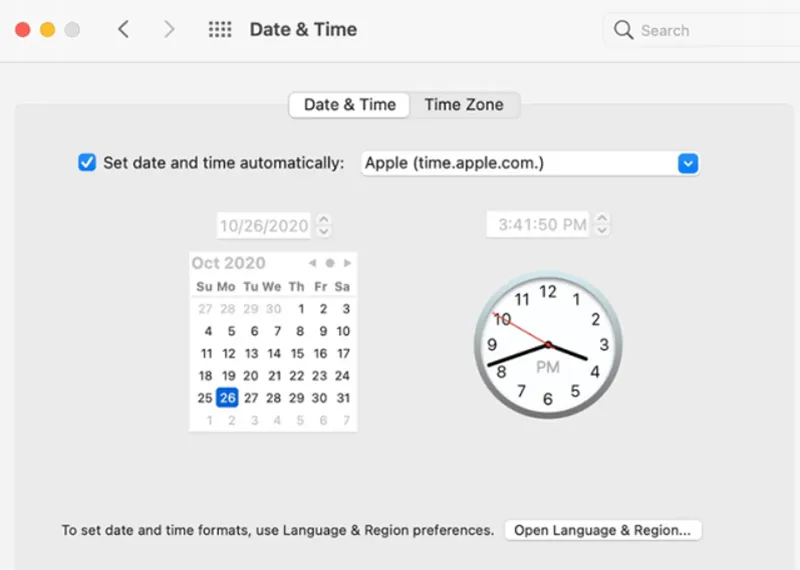Toggle Set date and time automatically checkbox
The width and height of the screenshot is (800, 570).
click(x=87, y=163)
